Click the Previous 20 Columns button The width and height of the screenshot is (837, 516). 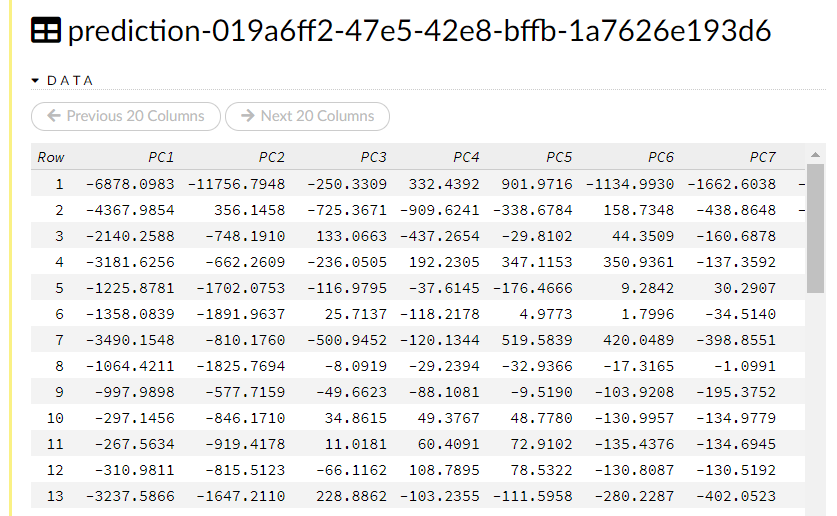pos(126,116)
